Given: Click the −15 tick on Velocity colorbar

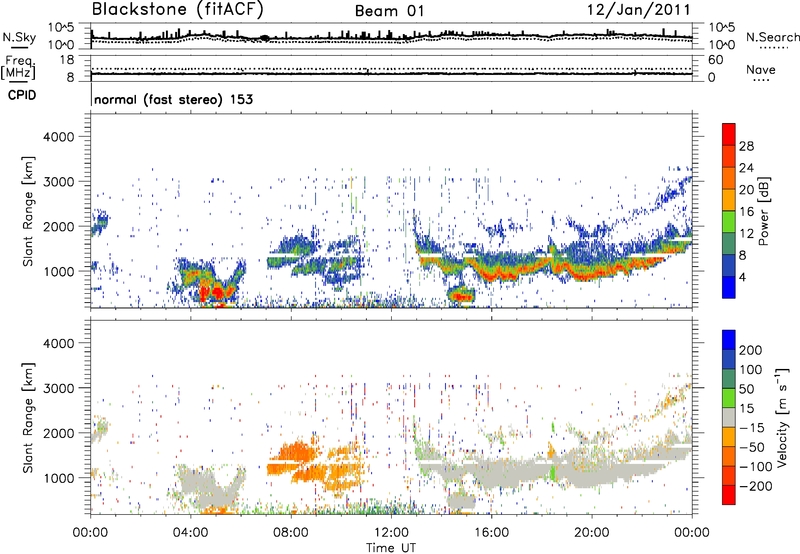Looking at the screenshot, I should [751, 428].
